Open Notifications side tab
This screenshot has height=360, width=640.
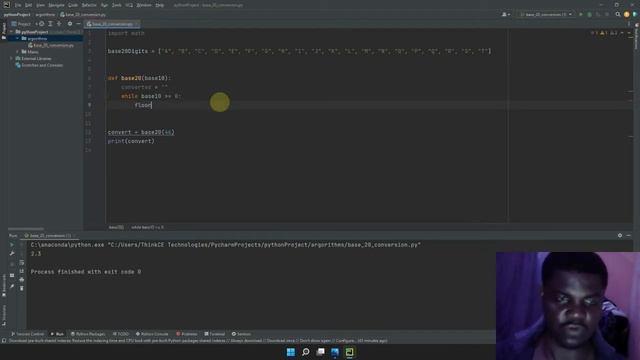click(x=637, y=37)
